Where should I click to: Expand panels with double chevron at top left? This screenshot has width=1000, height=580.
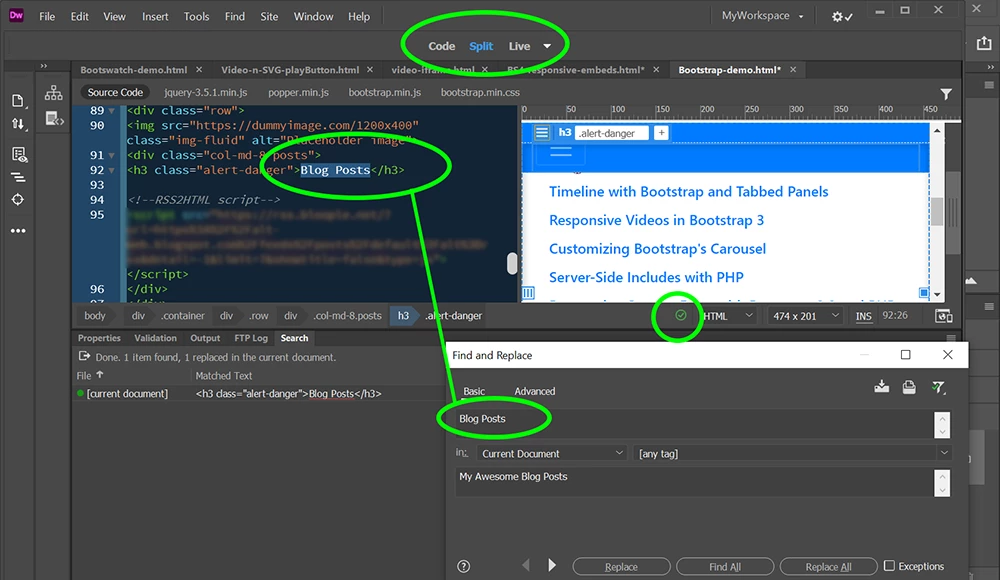click(43, 66)
